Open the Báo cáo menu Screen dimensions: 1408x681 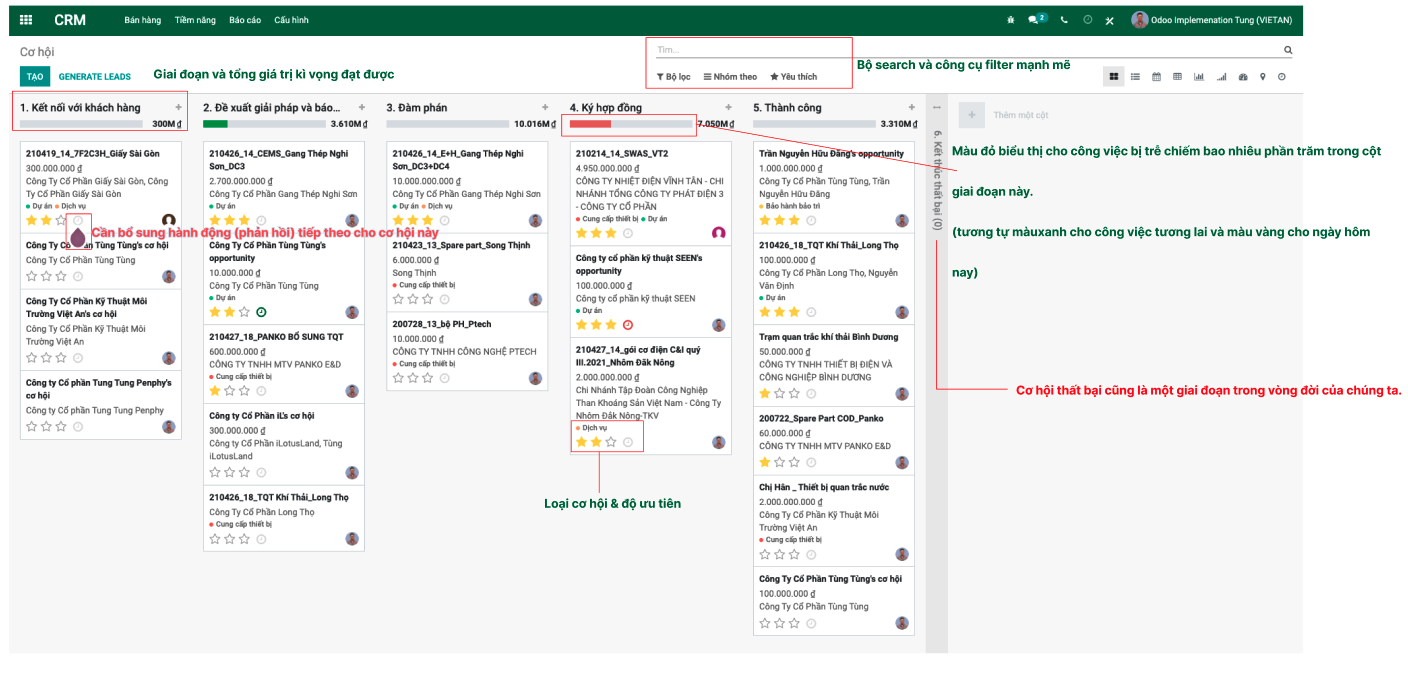point(245,20)
